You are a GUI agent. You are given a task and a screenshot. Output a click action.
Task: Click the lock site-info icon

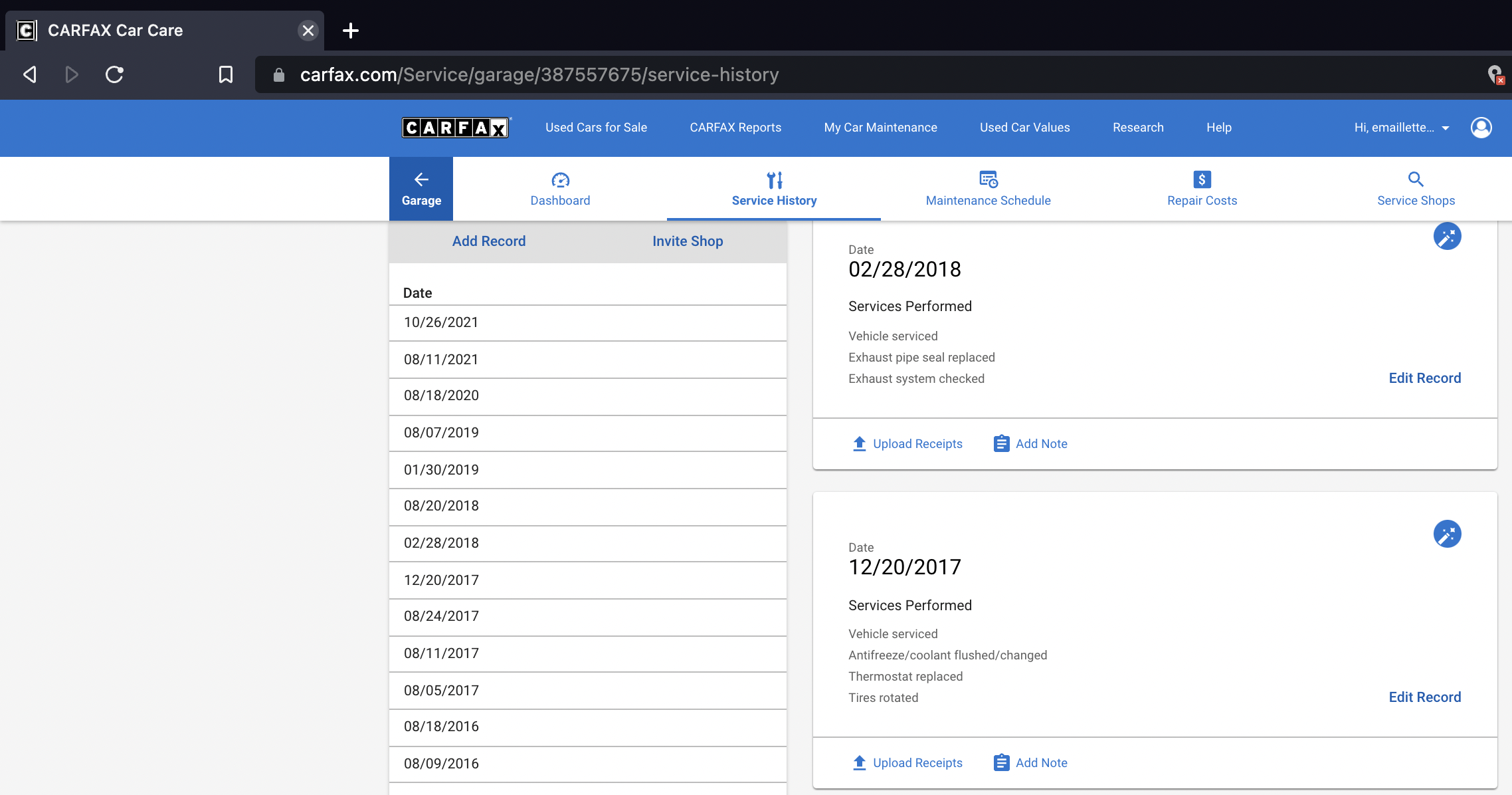[x=279, y=75]
